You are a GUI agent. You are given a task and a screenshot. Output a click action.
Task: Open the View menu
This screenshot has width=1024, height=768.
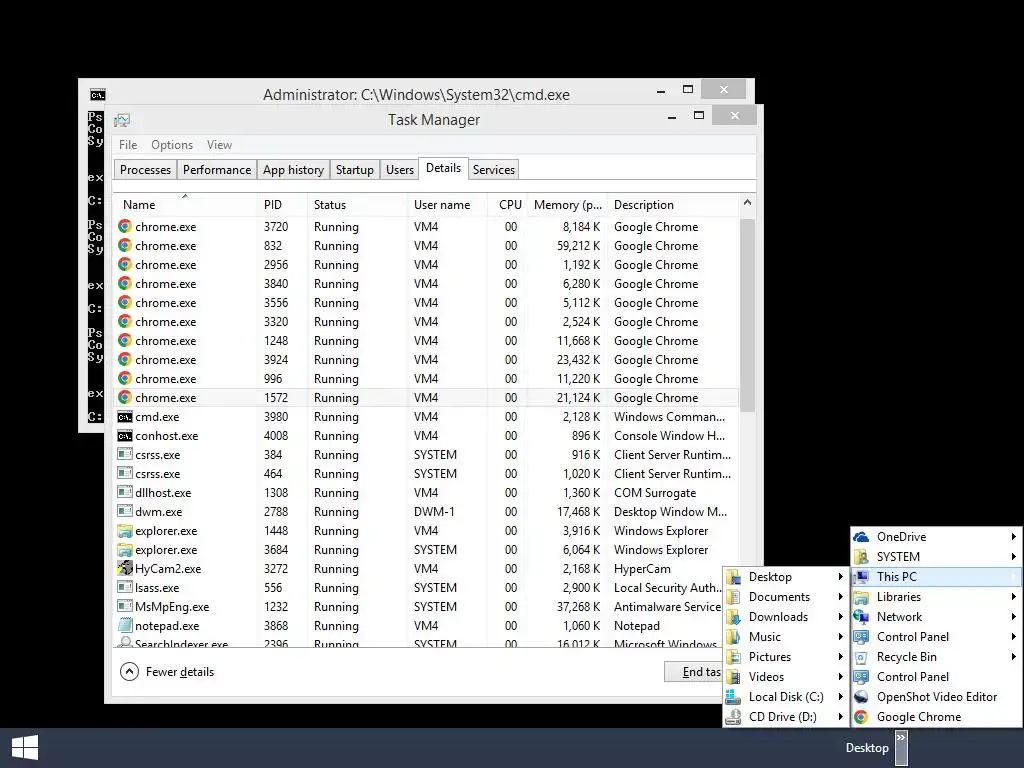pos(219,145)
